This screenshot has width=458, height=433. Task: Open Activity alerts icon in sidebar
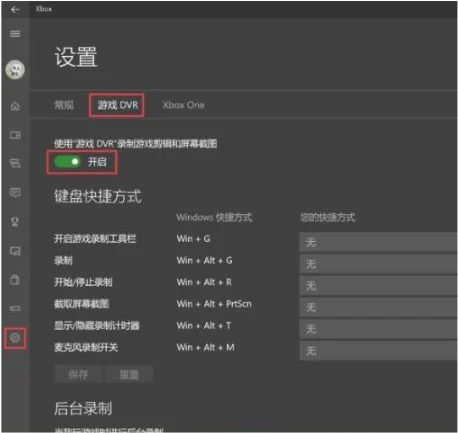click(x=15, y=192)
